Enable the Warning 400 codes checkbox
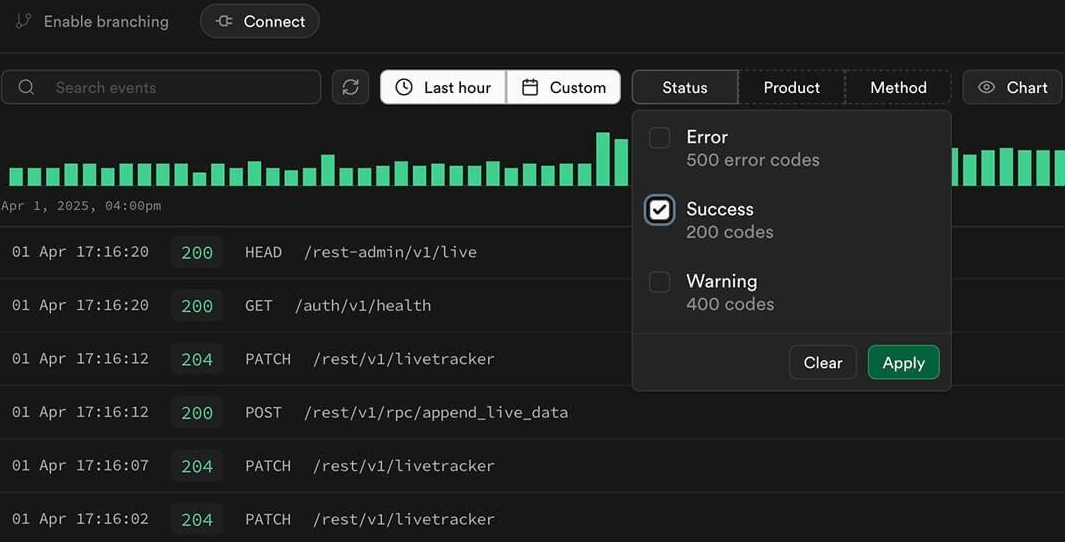Image resolution: width=1065 pixels, height=542 pixels. click(x=660, y=282)
